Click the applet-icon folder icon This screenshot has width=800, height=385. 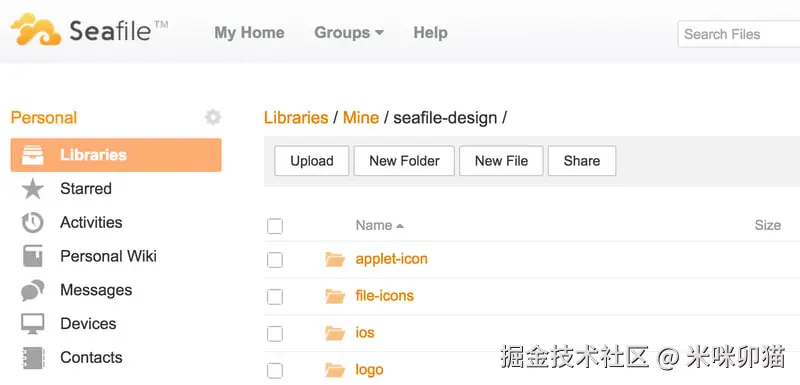coord(335,259)
